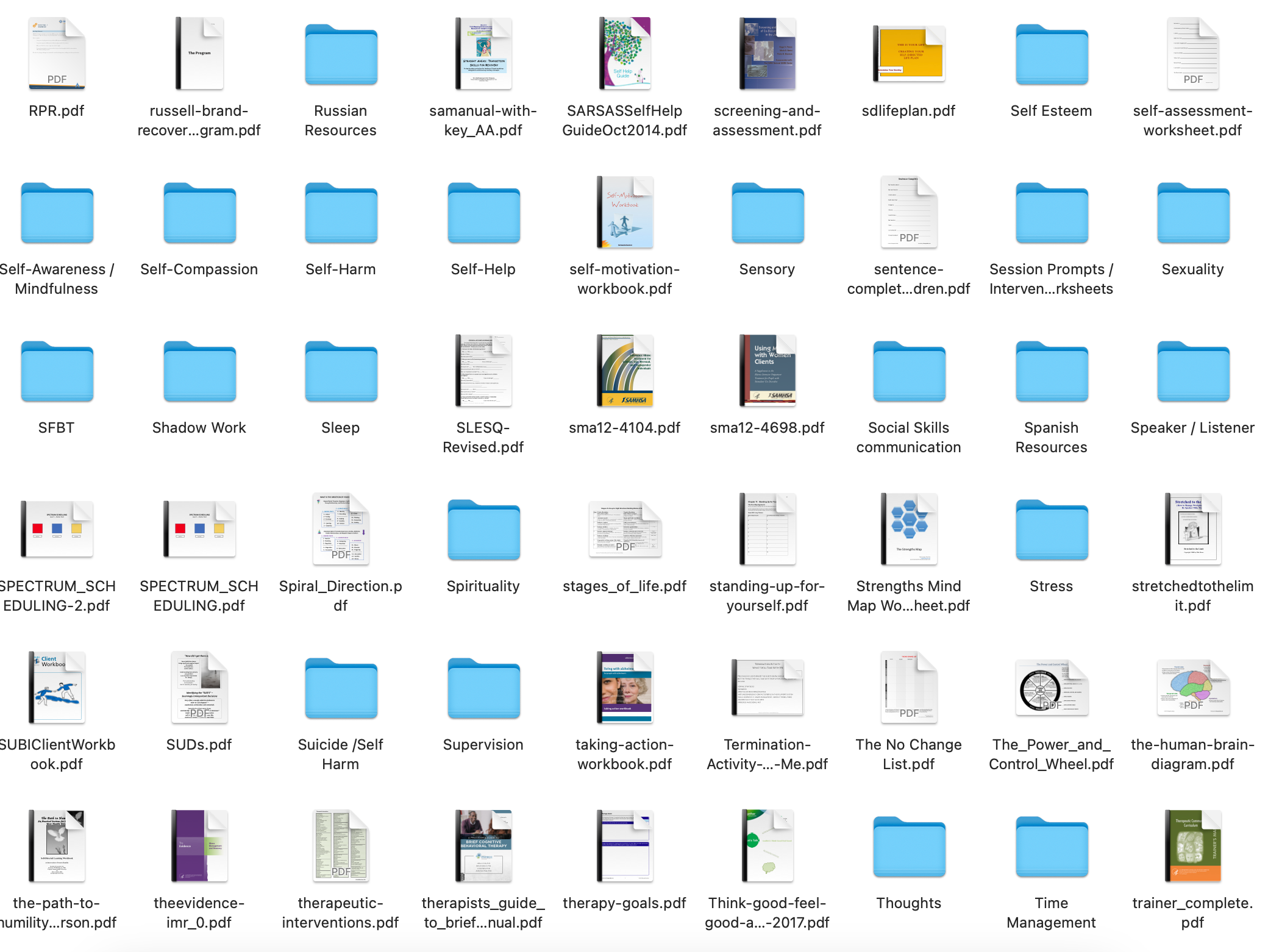Select the sma12-4104.pdf file
Viewport: 1268px width, 952px height.
click(x=625, y=371)
